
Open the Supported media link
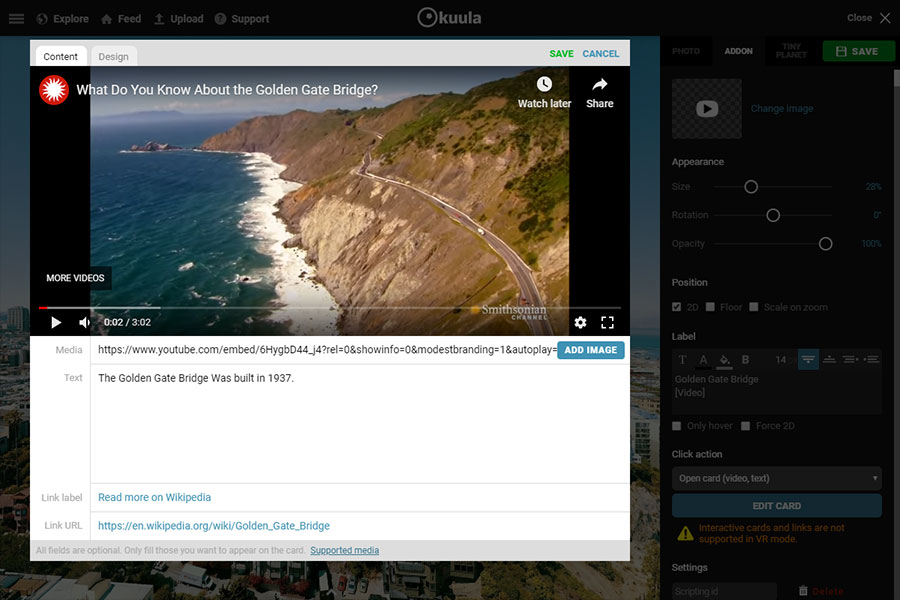pos(344,550)
